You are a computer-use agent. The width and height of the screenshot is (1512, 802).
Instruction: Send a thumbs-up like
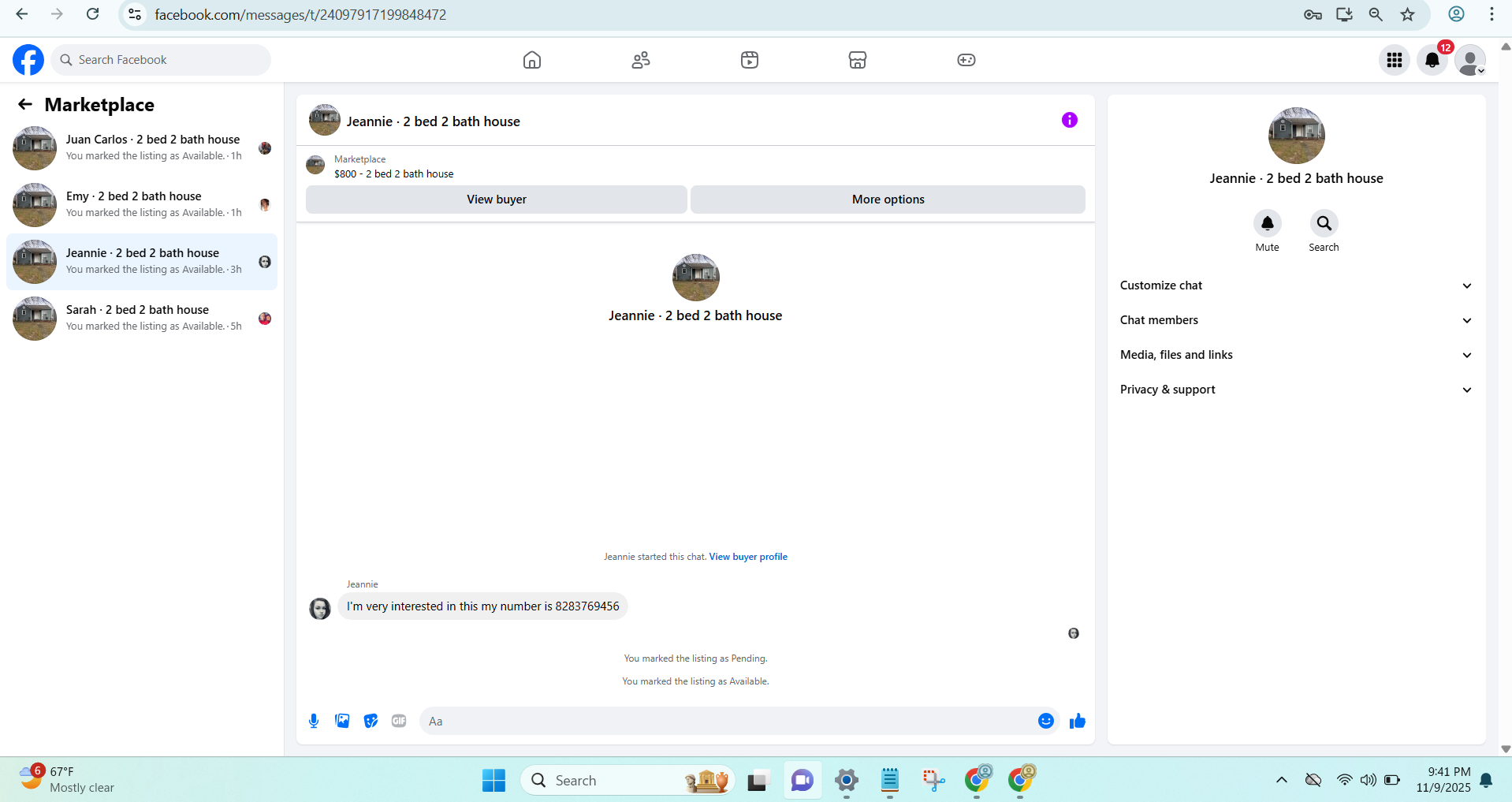[1078, 721]
